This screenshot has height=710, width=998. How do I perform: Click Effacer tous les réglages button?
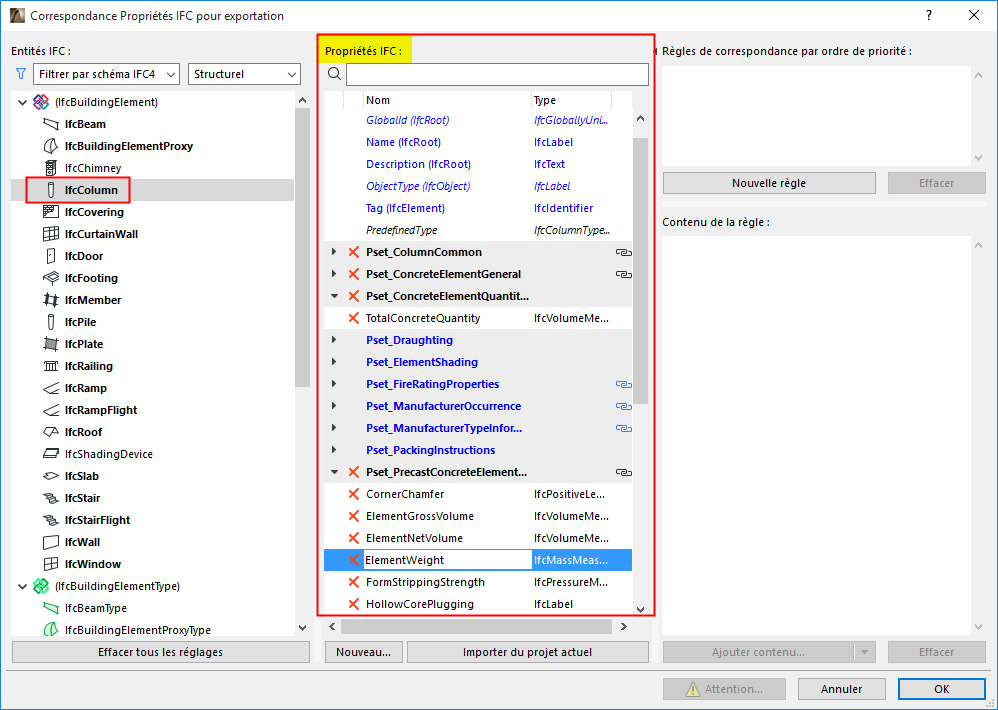160,652
